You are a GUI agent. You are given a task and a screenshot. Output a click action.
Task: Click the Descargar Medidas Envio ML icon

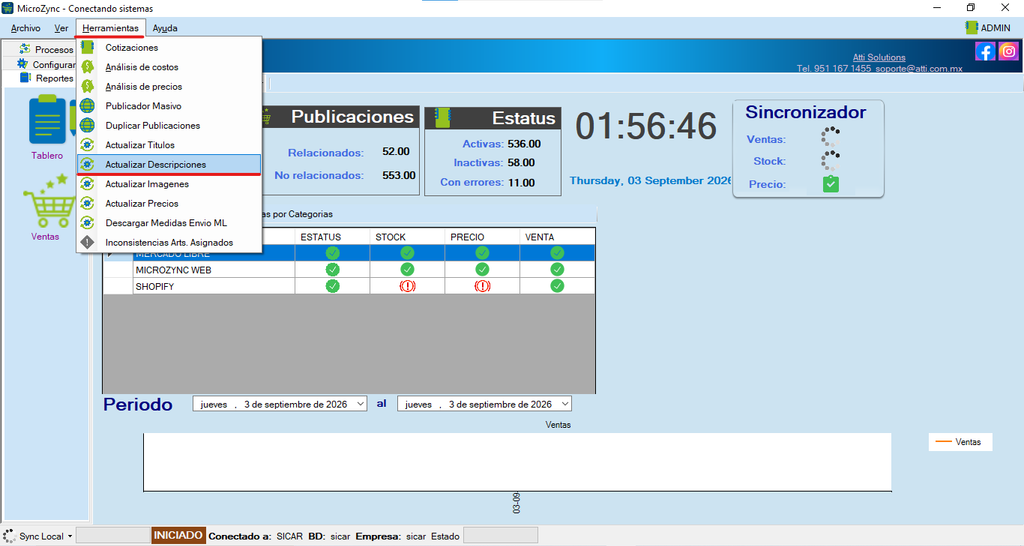point(88,223)
